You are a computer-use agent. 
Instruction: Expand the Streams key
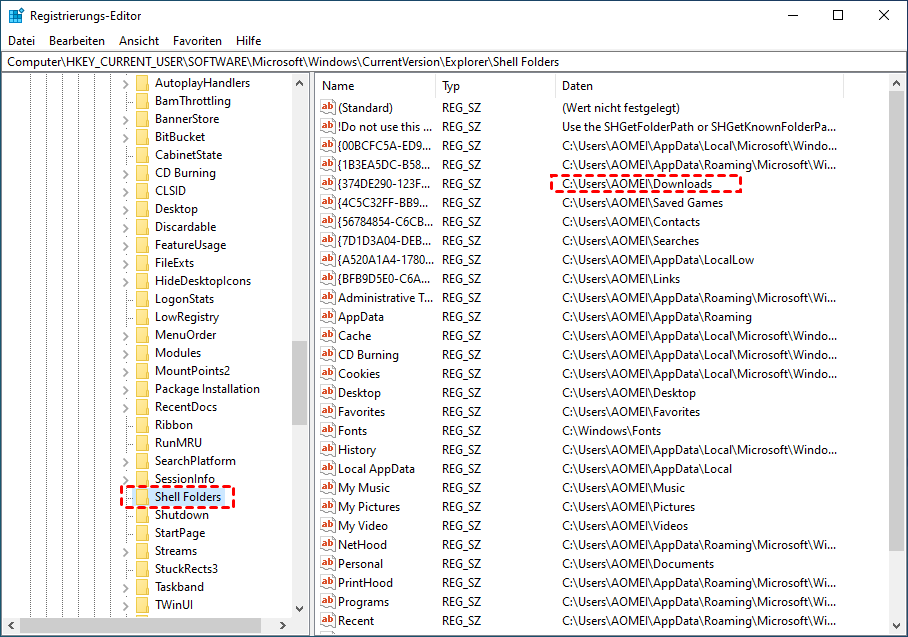pyautogui.click(x=125, y=552)
